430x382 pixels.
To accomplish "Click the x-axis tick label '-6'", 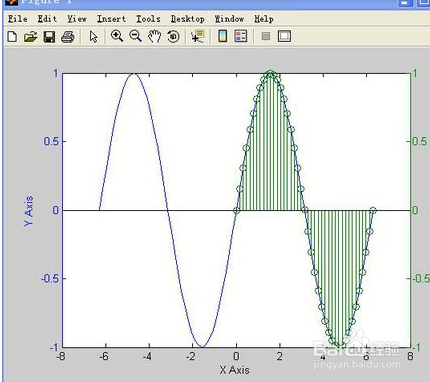I will pos(104,356).
